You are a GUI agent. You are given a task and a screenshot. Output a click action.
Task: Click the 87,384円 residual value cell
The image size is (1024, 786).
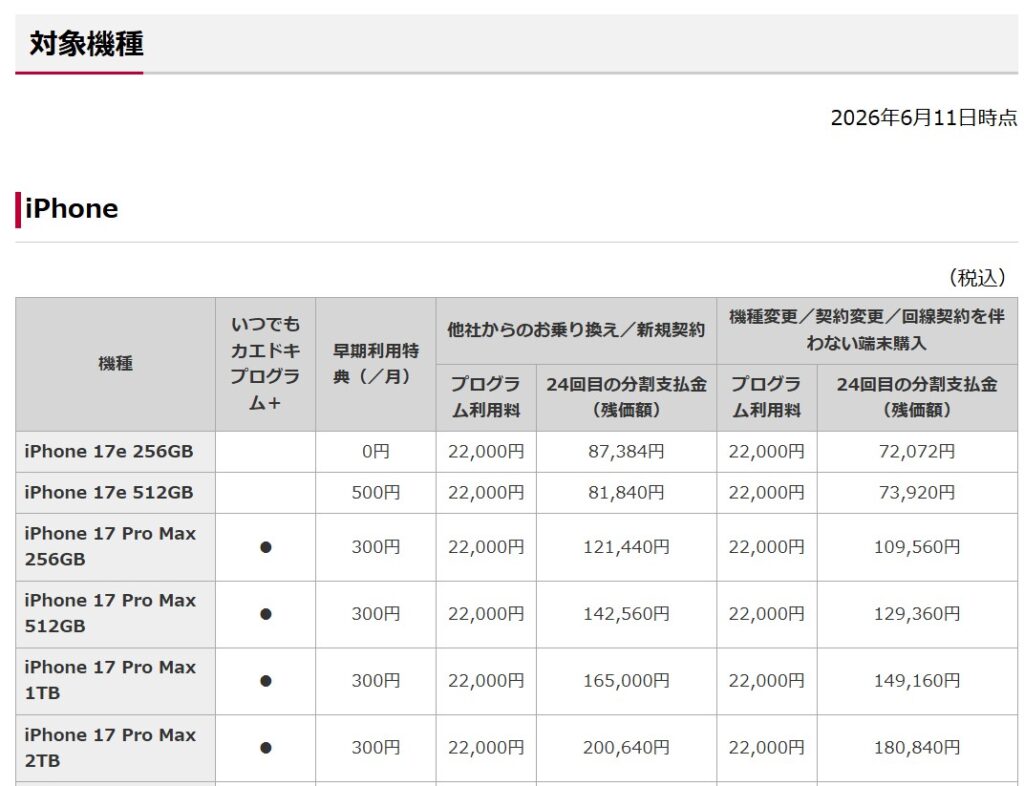click(626, 452)
